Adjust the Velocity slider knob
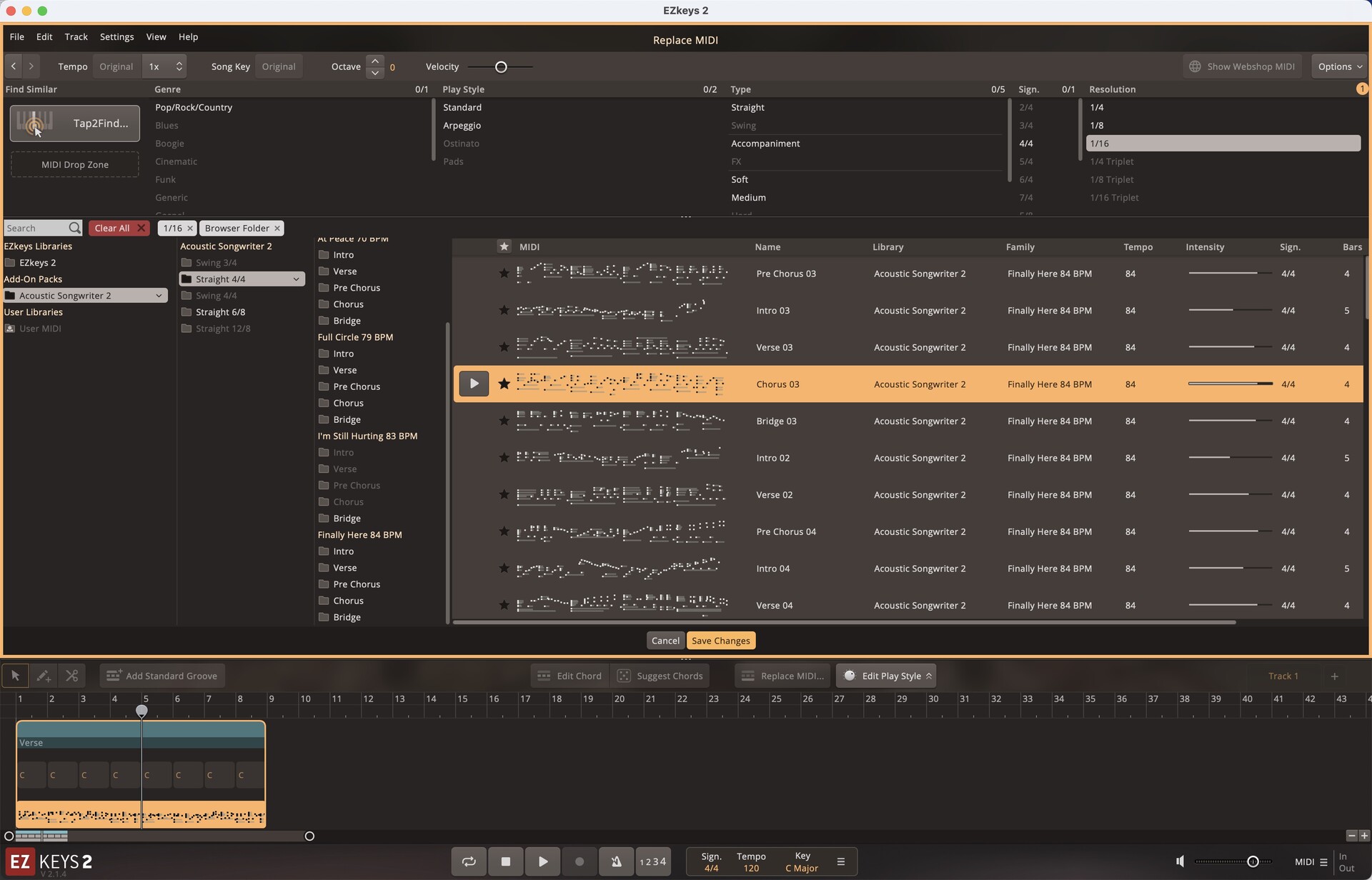The image size is (1372, 880). (501, 67)
